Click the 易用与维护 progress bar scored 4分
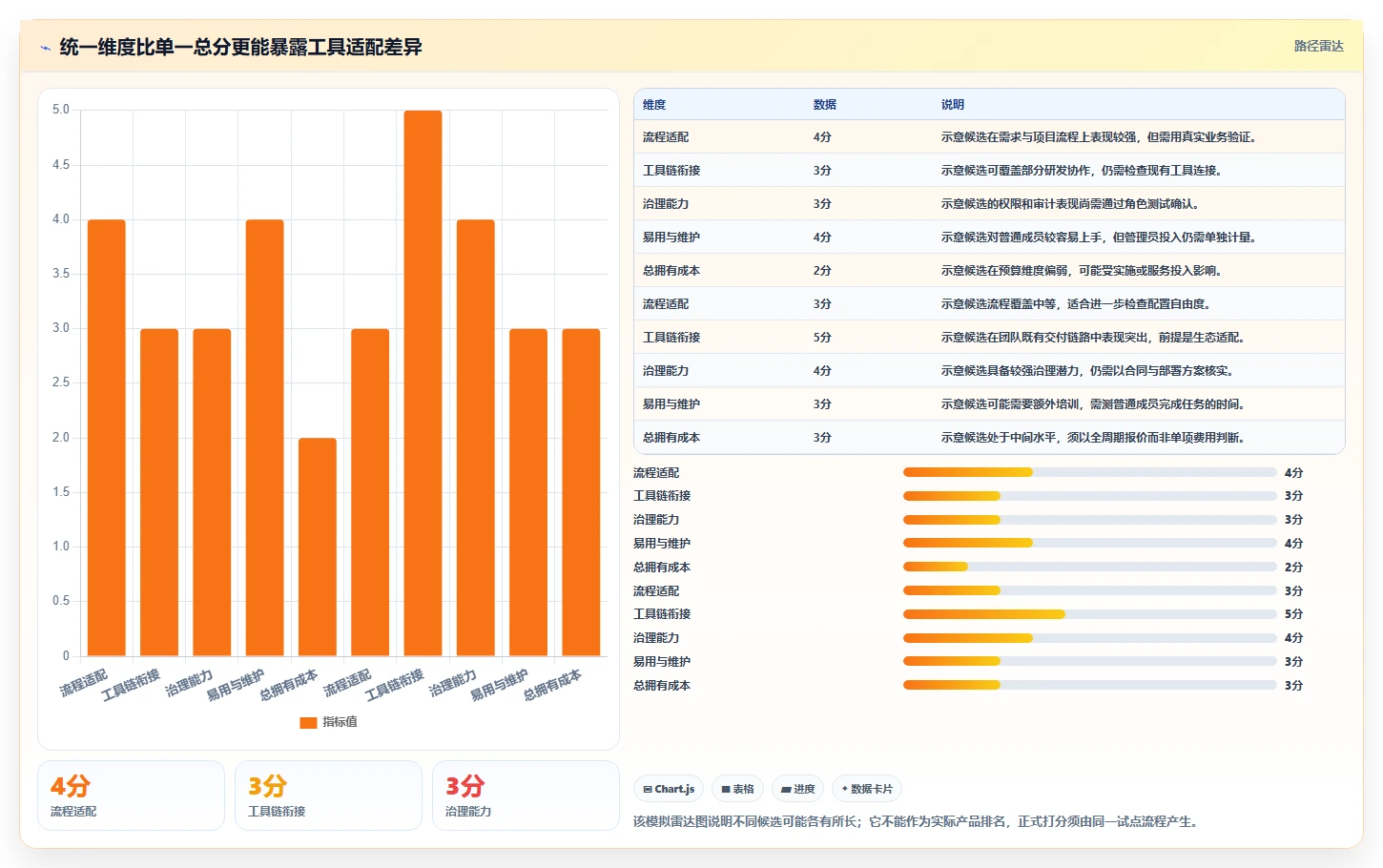1383x868 pixels. (x=1089, y=543)
